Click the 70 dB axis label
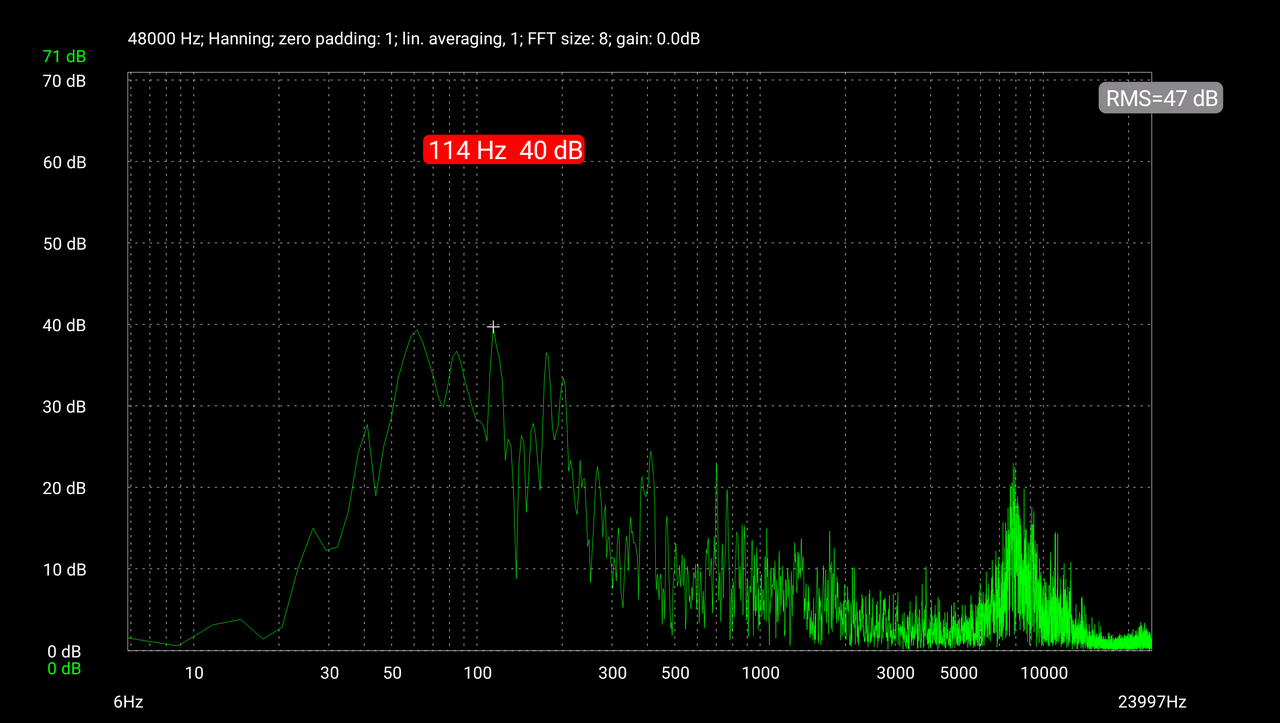Image resolution: width=1280 pixels, height=723 pixels. tap(65, 81)
